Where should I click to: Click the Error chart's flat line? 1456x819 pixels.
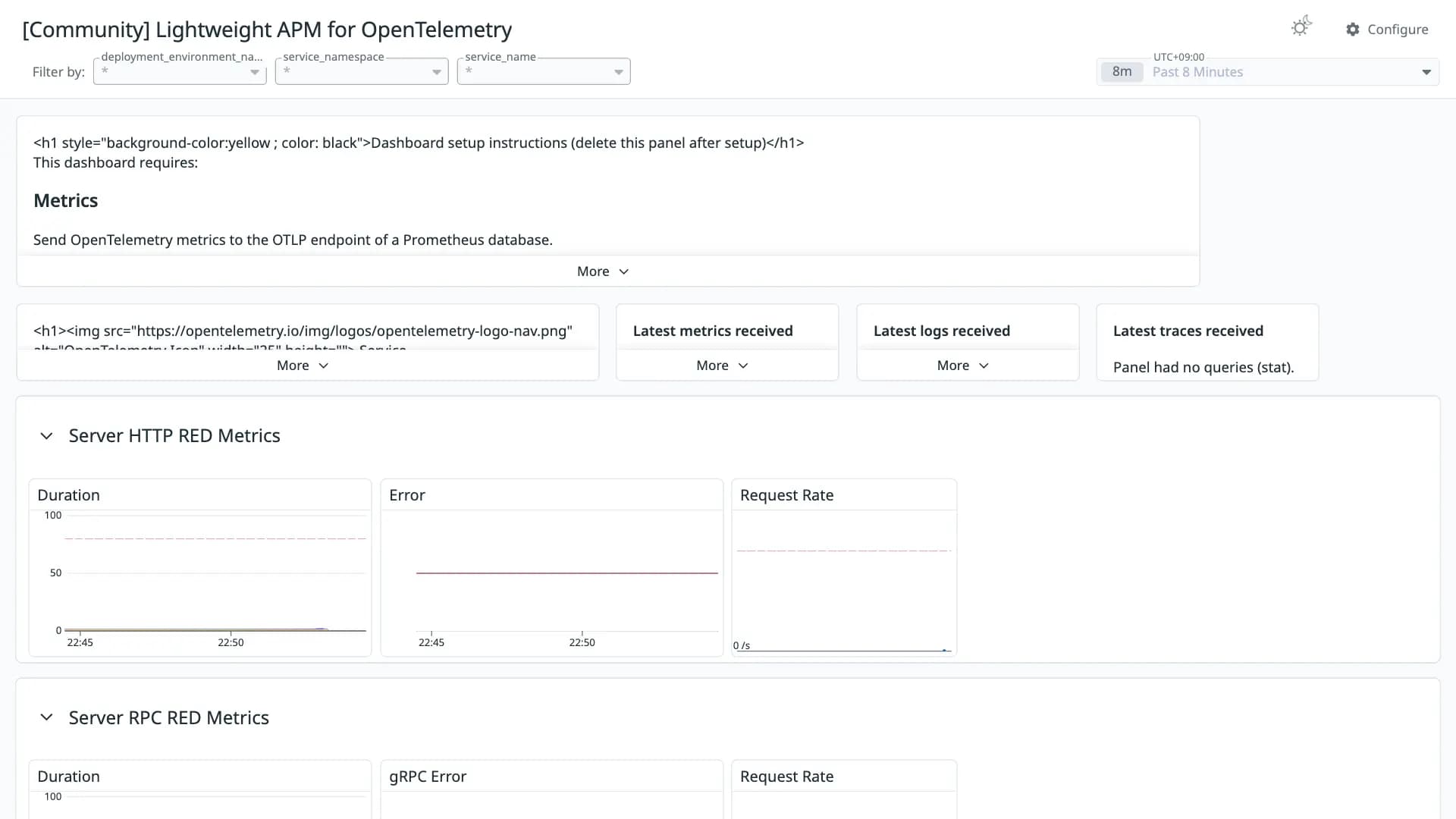pos(567,573)
